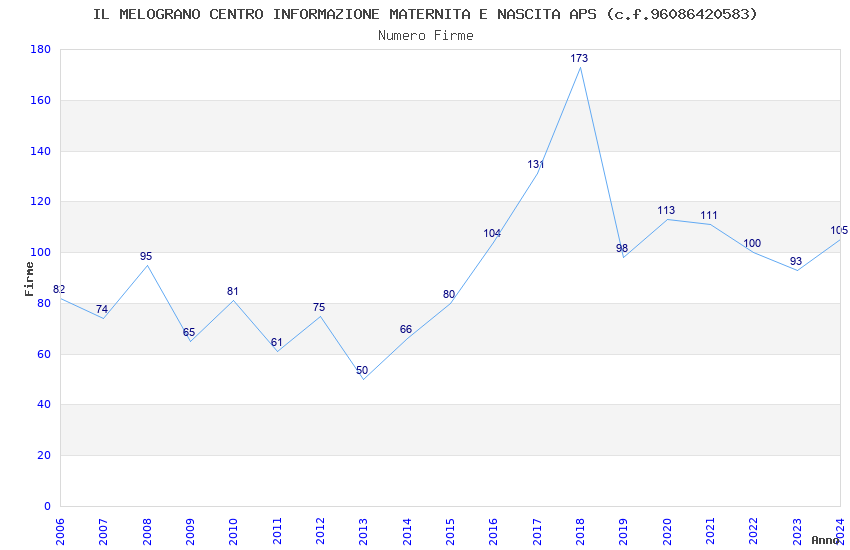This screenshot has width=850, height=550.
Task: Click the 180 value on y-axis
Action: (40, 50)
